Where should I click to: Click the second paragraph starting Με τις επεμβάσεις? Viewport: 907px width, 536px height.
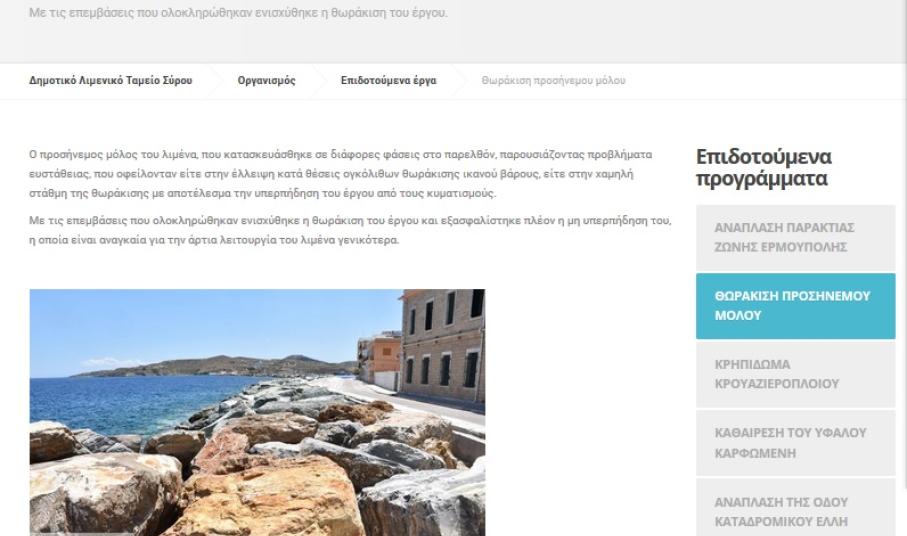pos(350,230)
